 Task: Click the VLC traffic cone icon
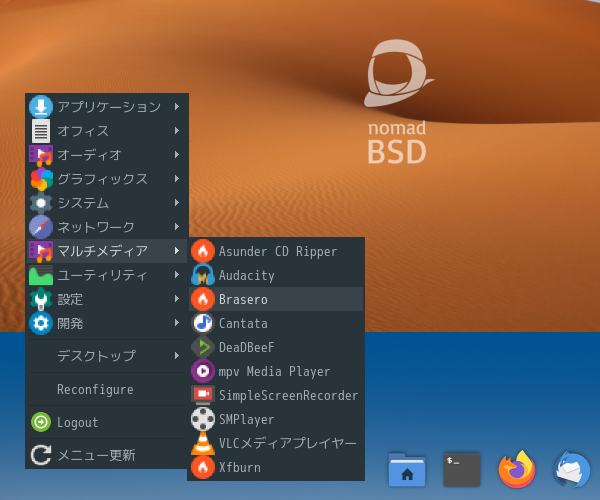click(x=203, y=443)
